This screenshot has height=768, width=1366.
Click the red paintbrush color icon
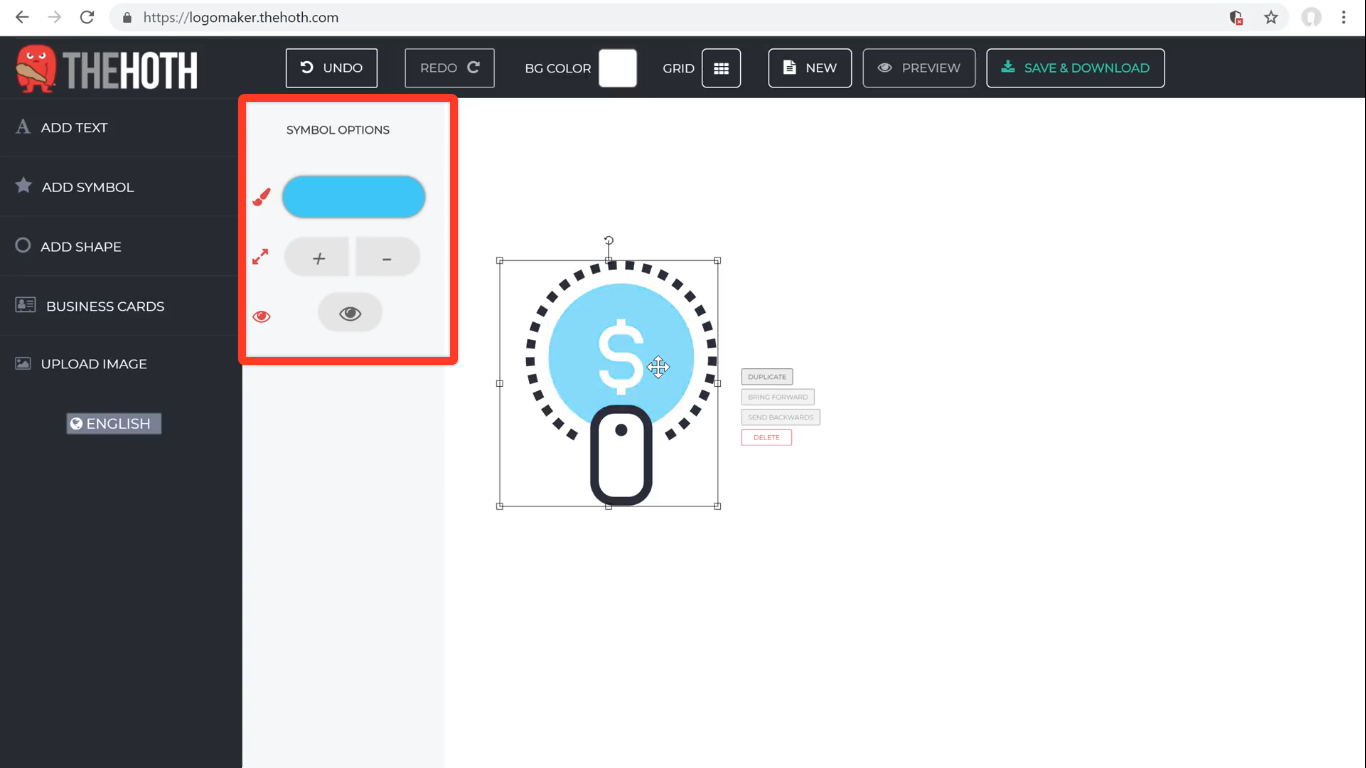[261, 197]
